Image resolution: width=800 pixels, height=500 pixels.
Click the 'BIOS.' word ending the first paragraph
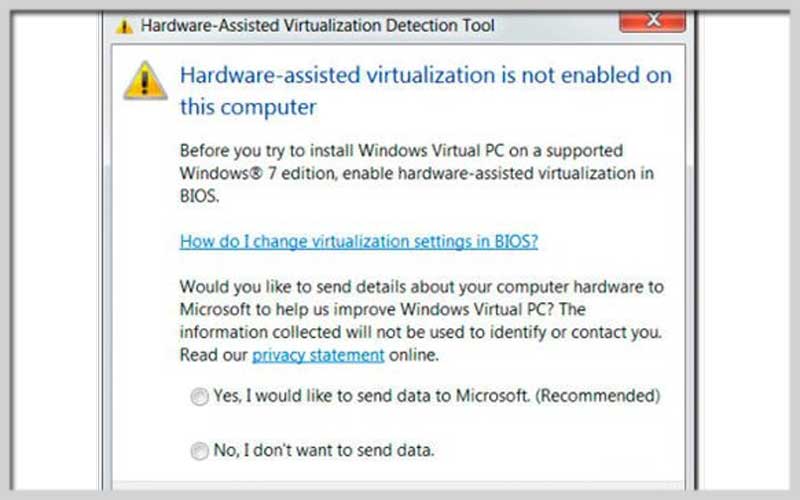(199, 196)
